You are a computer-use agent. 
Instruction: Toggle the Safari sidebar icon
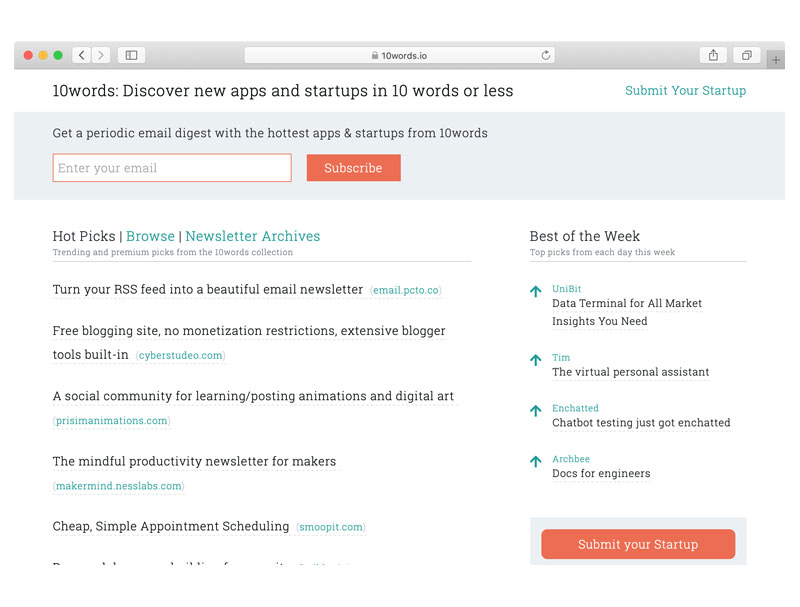131,55
